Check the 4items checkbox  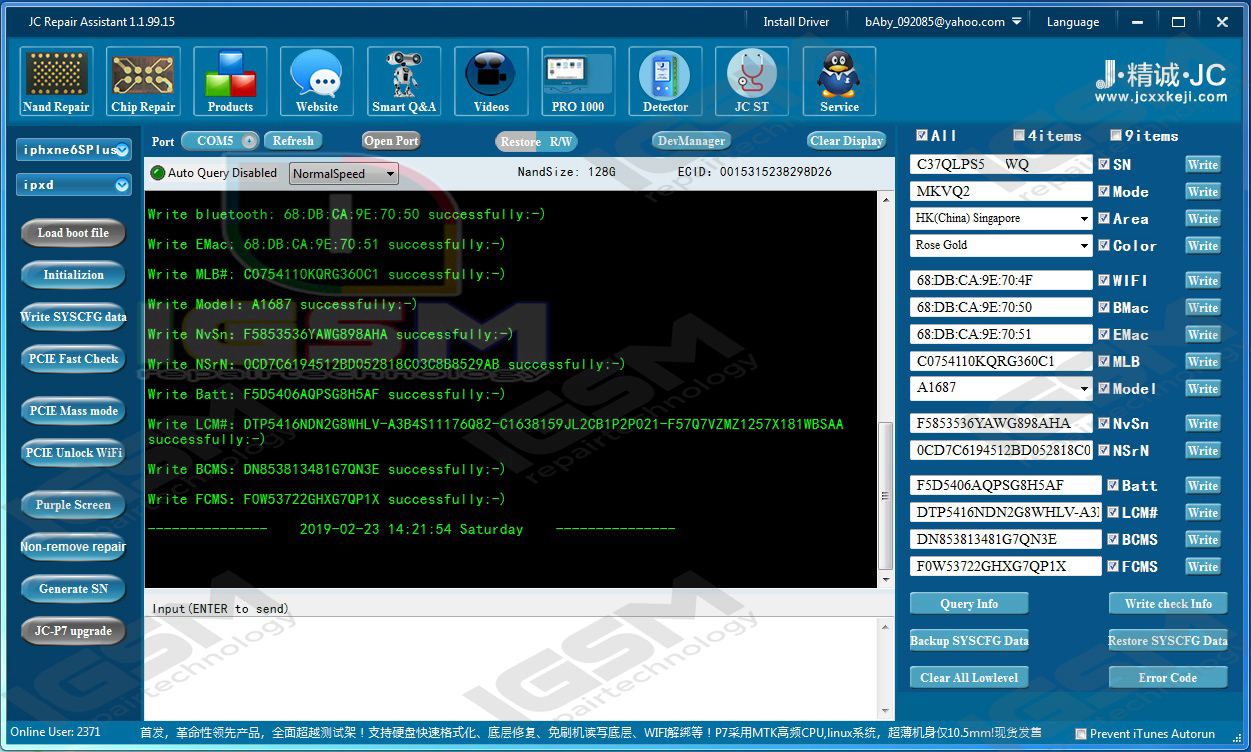(x=1018, y=136)
